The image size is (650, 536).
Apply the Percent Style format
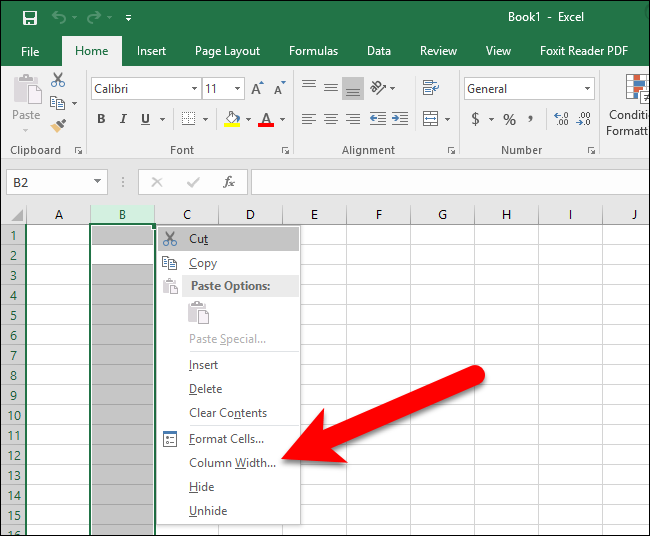point(509,119)
